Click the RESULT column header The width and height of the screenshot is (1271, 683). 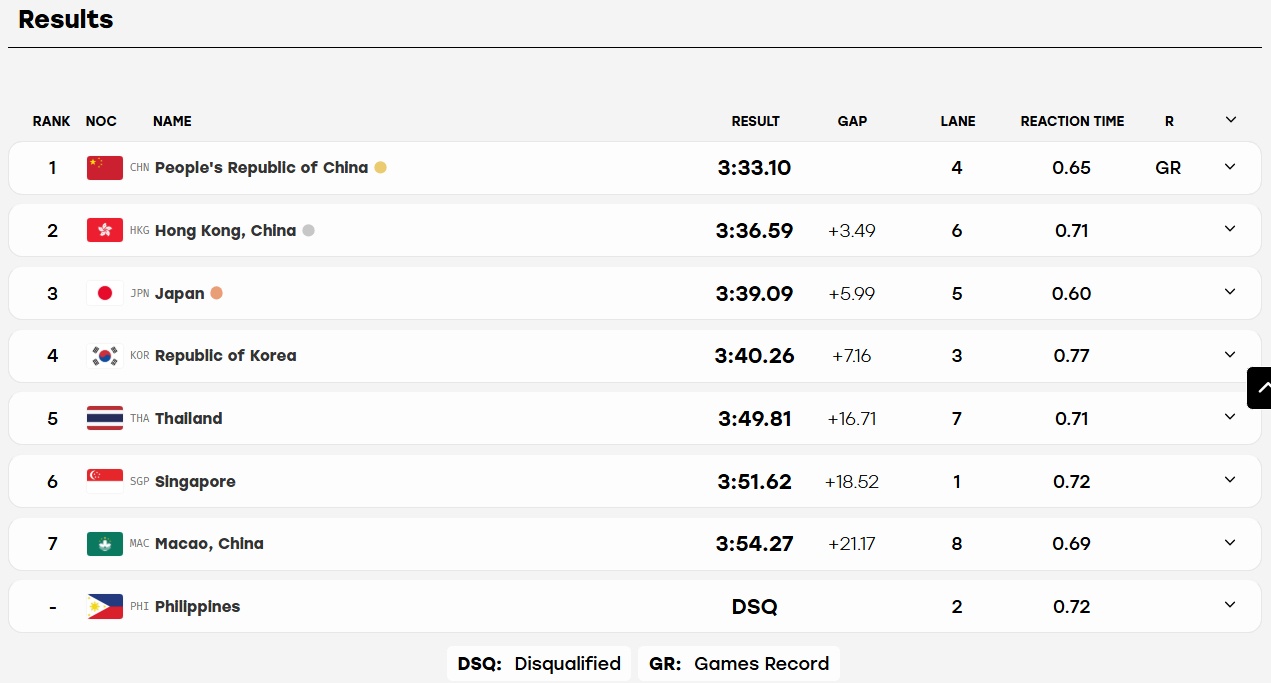tap(755, 121)
